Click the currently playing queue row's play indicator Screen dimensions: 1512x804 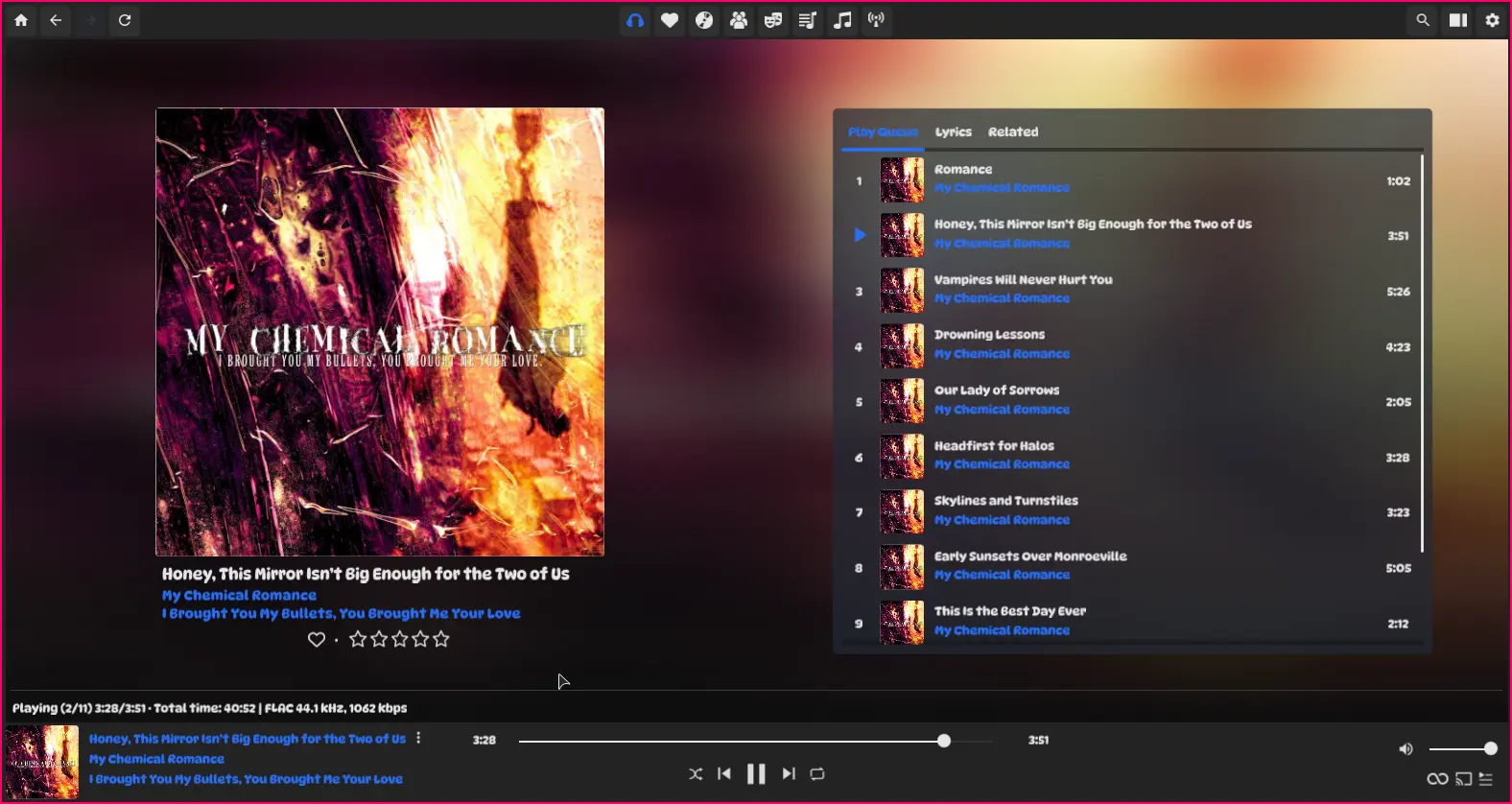pos(860,235)
